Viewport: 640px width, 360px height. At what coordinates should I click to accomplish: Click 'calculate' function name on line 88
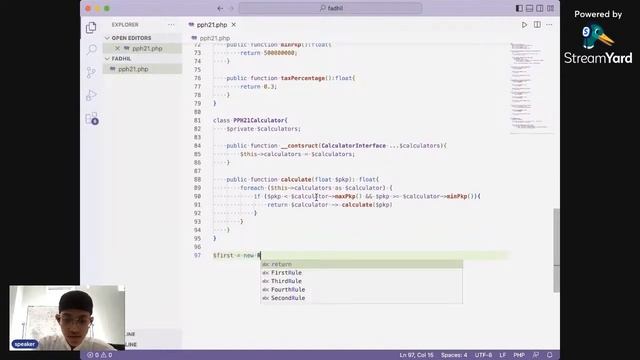click(296, 180)
